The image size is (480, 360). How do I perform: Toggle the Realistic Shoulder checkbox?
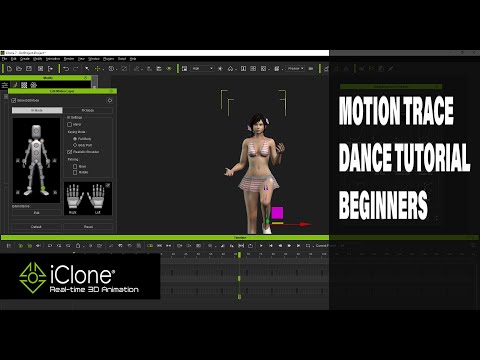coord(70,152)
